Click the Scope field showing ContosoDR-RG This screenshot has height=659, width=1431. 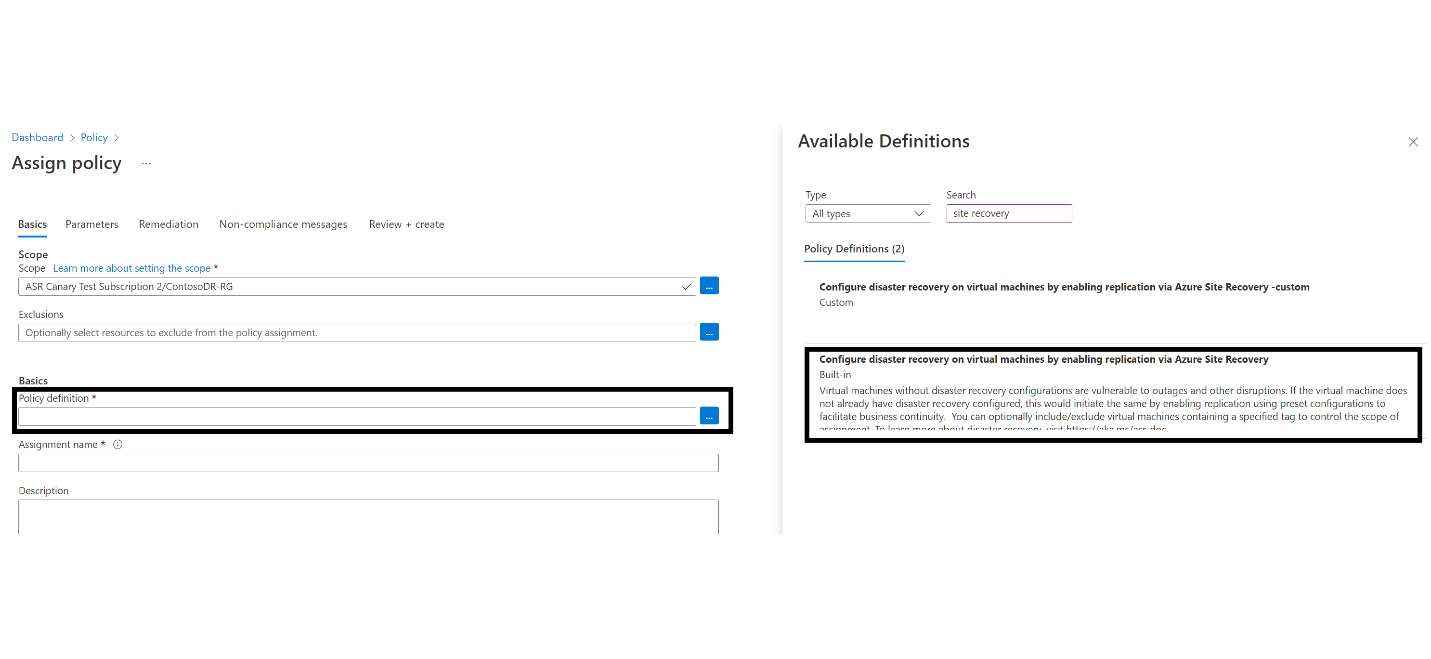[x=357, y=286]
